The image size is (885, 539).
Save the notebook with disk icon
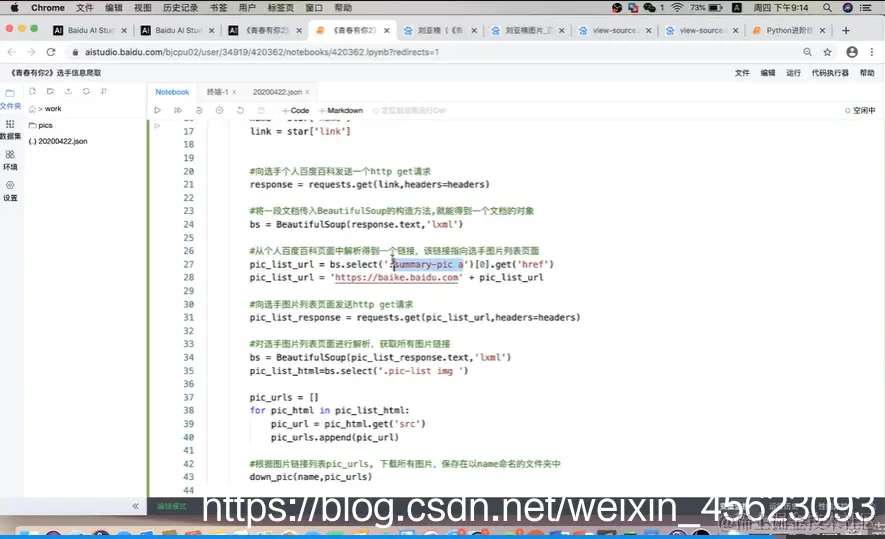tap(261, 111)
